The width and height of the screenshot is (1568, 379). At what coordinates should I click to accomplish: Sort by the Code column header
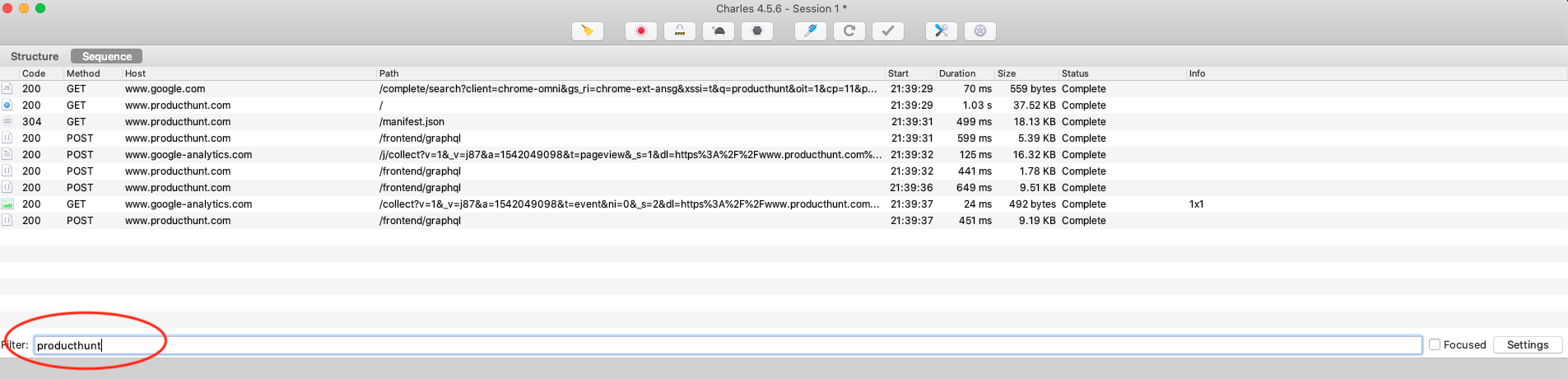tap(34, 73)
